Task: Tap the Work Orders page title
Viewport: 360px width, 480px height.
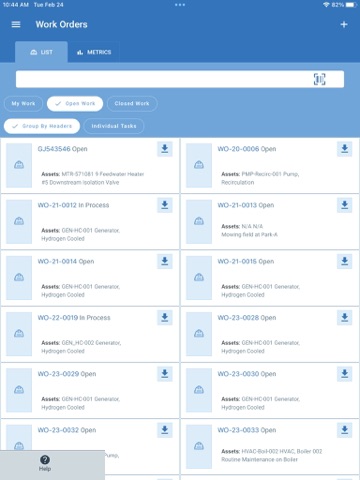Action: point(62,24)
